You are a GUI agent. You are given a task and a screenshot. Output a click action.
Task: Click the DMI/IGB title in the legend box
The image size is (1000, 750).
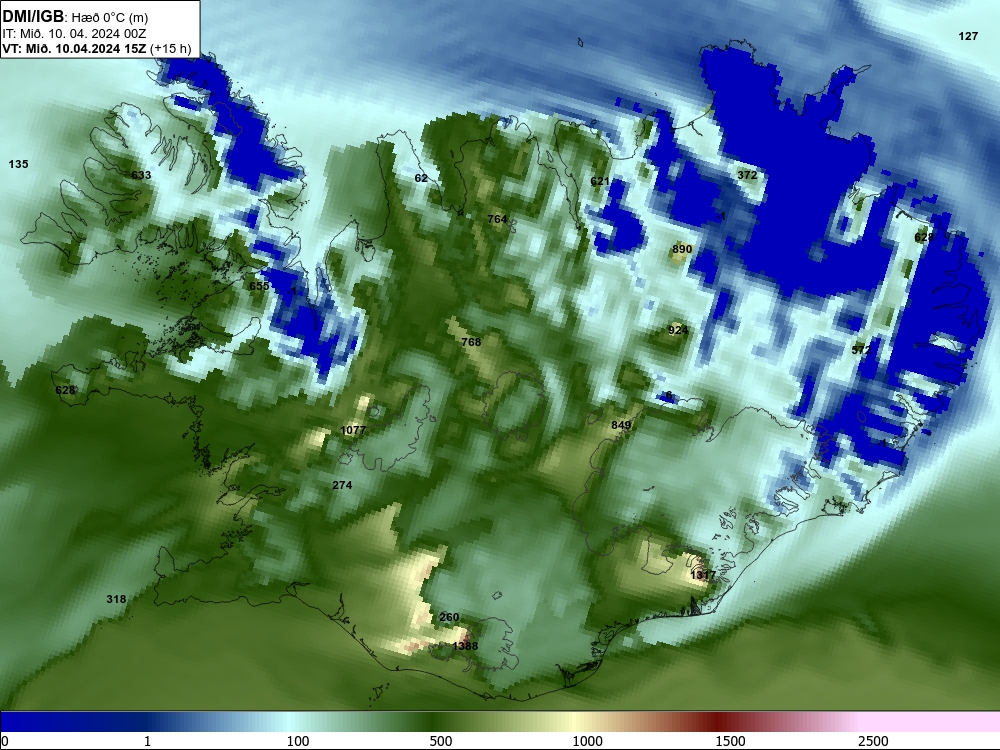click(33, 17)
